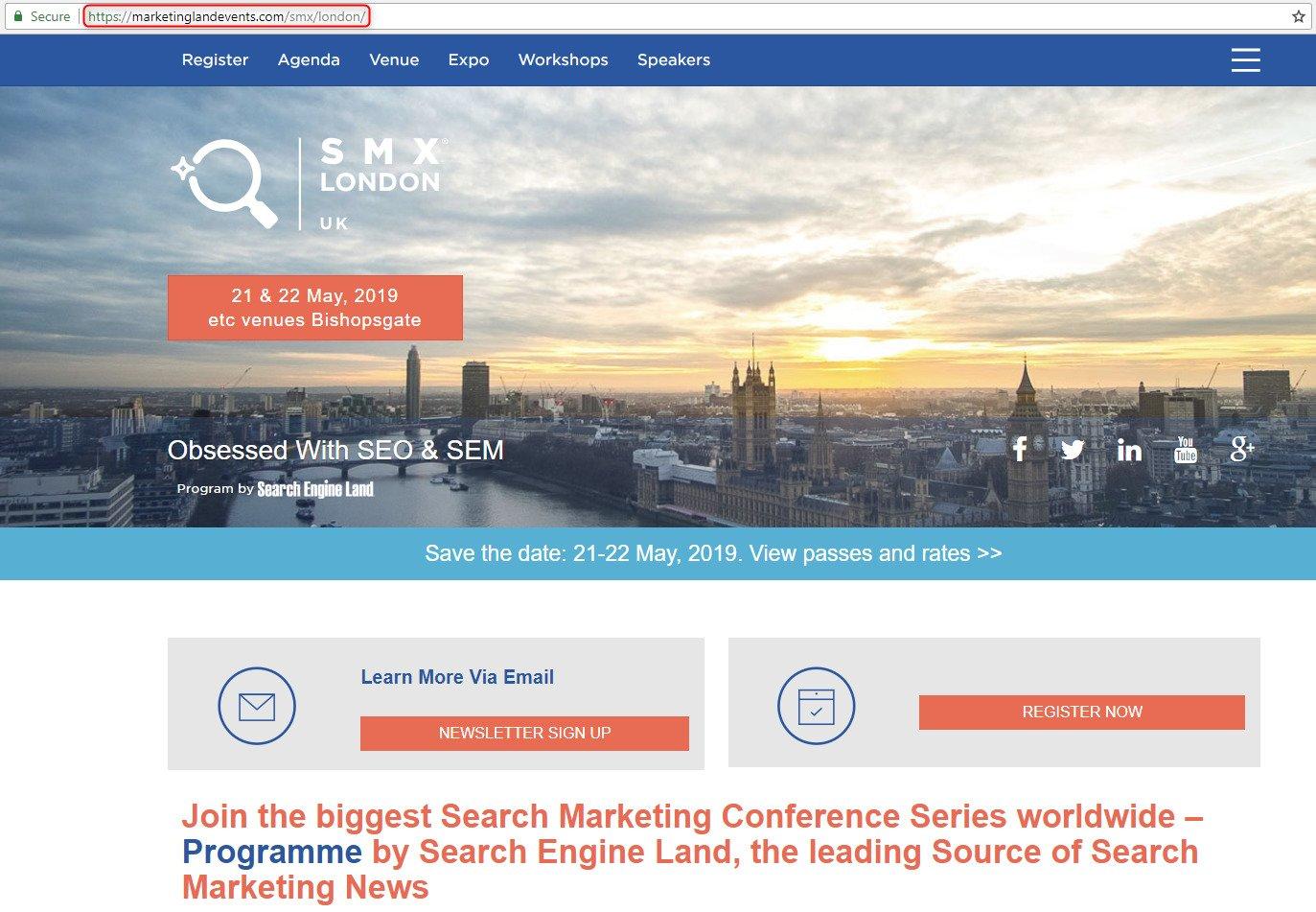Image resolution: width=1316 pixels, height=912 pixels.
Task: Click the date and venue orange box
Action: [x=314, y=308]
